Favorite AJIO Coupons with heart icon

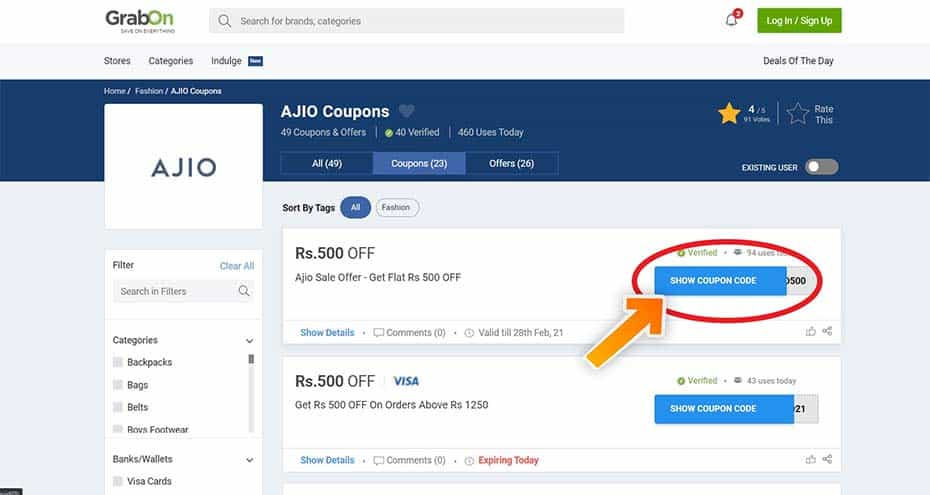pos(406,111)
